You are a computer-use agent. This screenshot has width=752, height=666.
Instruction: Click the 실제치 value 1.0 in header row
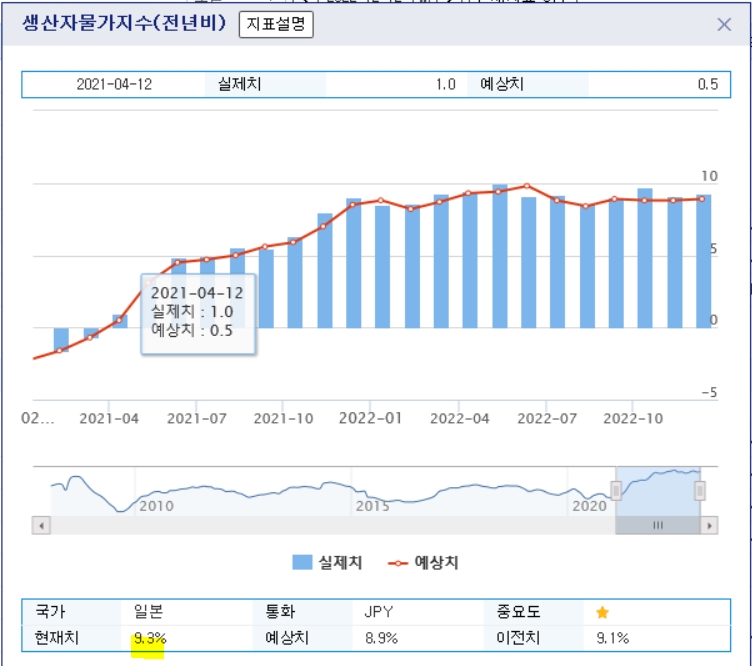446,84
